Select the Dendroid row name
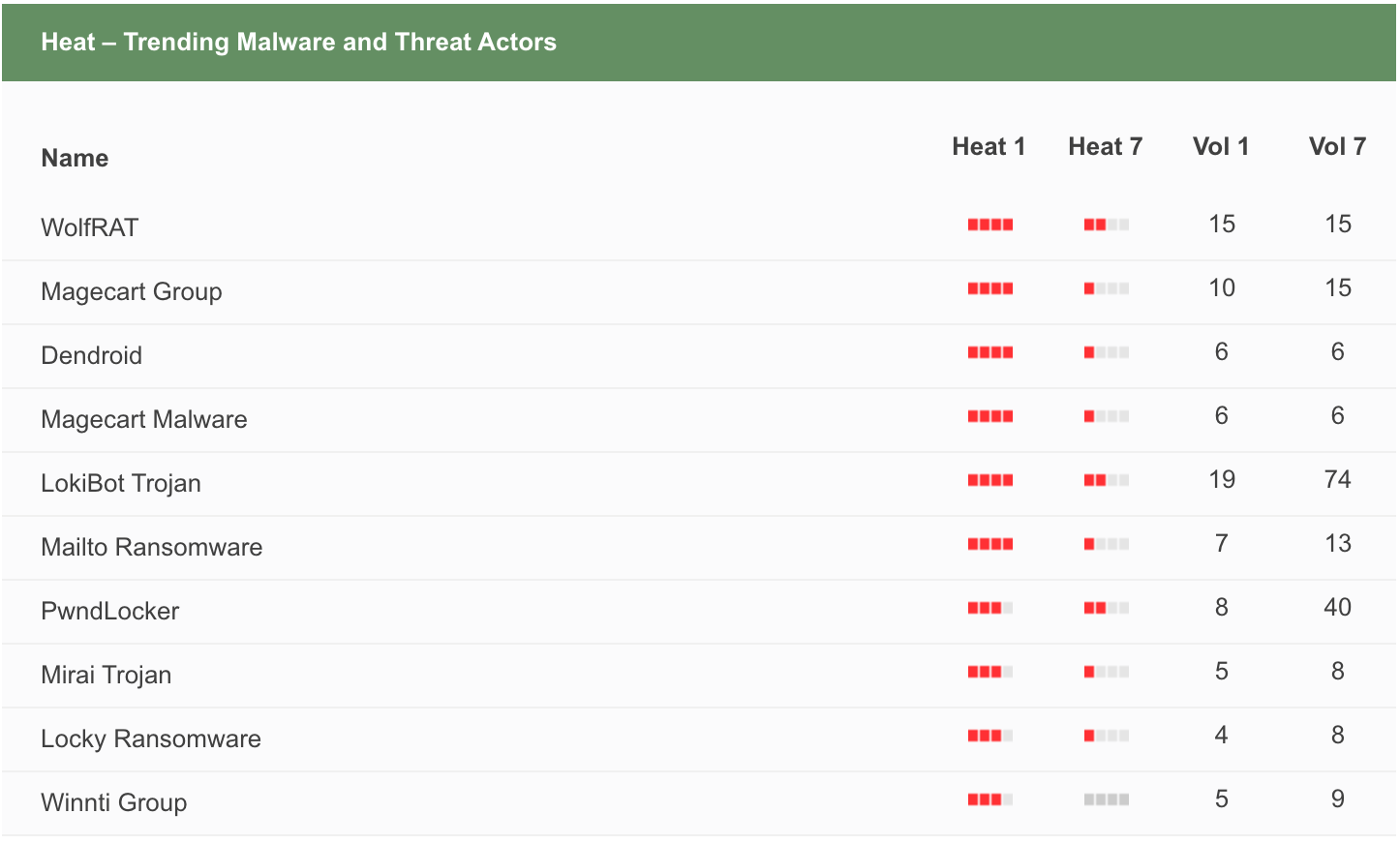Image resolution: width=1400 pixels, height=844 pixels. point(91,355)
